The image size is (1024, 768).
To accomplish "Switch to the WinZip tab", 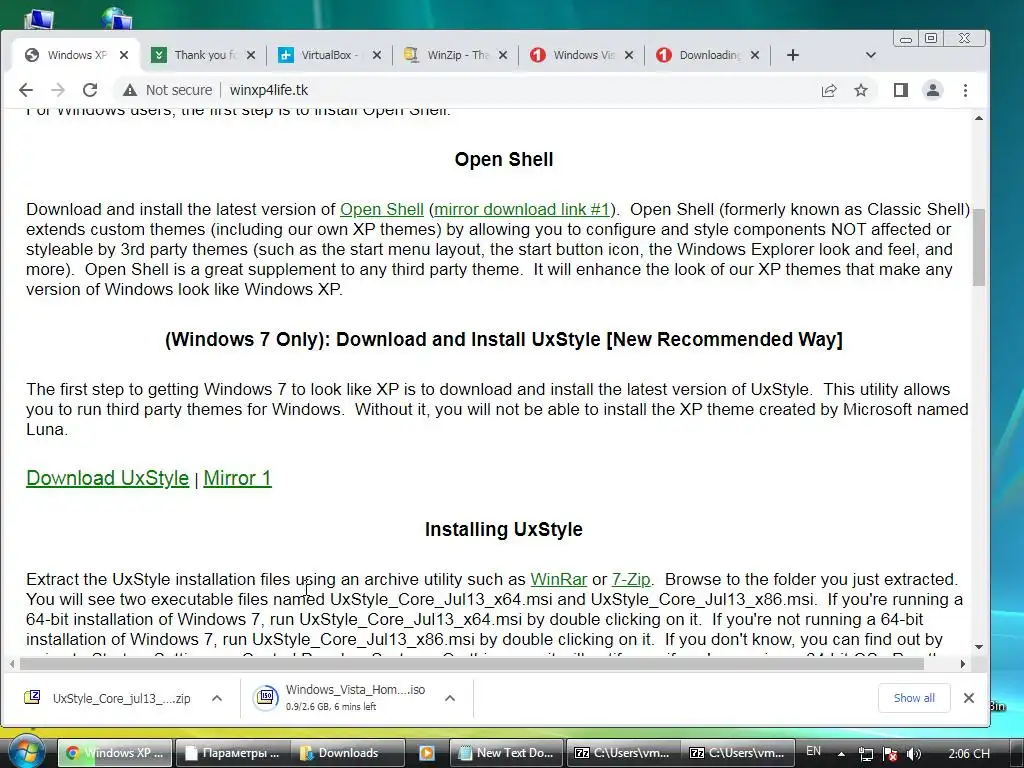I will click(x=455, y=56).
